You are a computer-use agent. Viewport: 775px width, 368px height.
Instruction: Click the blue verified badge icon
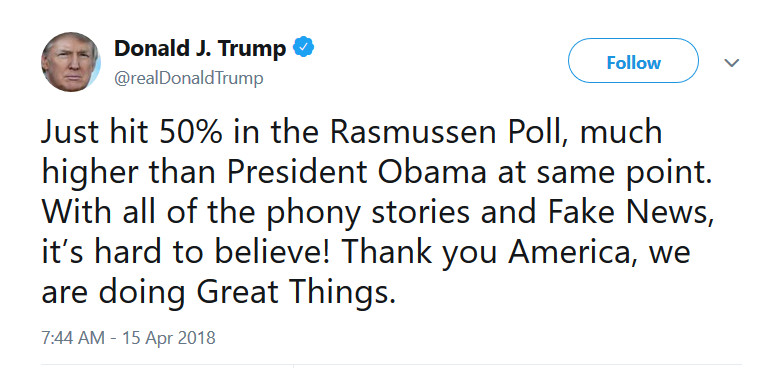(303, 48)
